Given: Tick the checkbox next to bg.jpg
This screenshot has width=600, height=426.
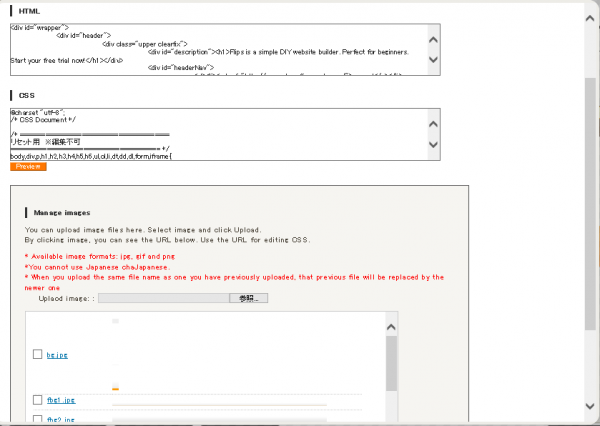Looking at the screenshot, I should pos(38,354).
